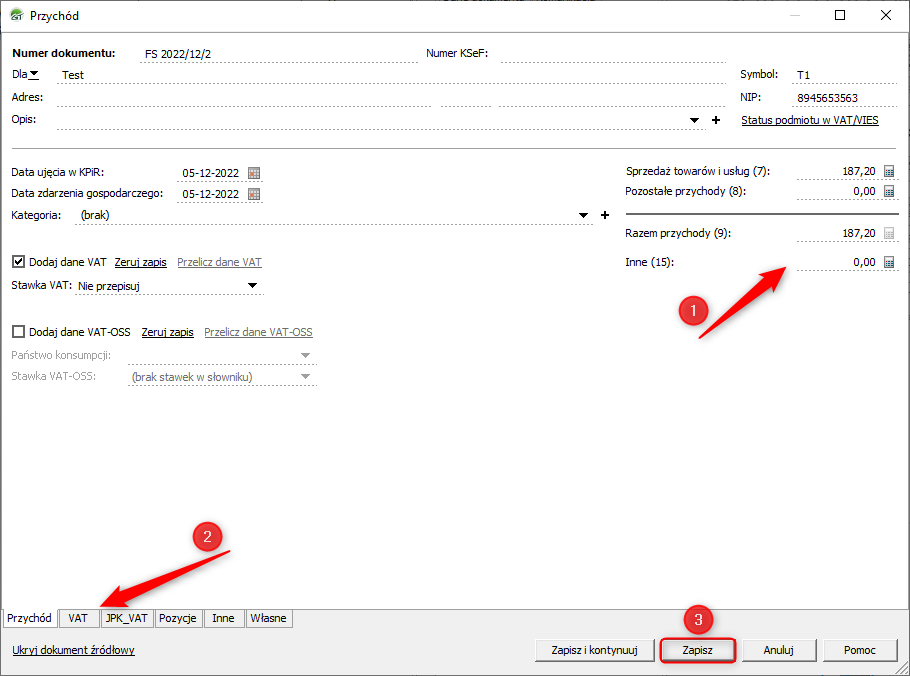Expand the Państwo konsumpcji dropdown
The height and width of the screenshot is (676, 910).
click(x=305, y=355)
